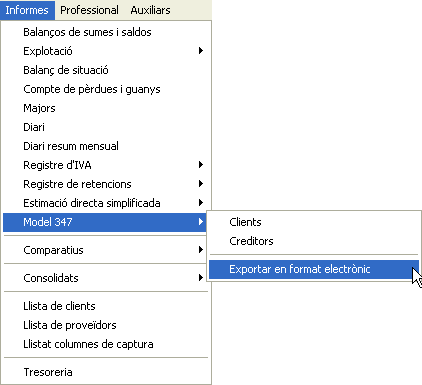Select Creditors under Model 347

pos(314,241)
